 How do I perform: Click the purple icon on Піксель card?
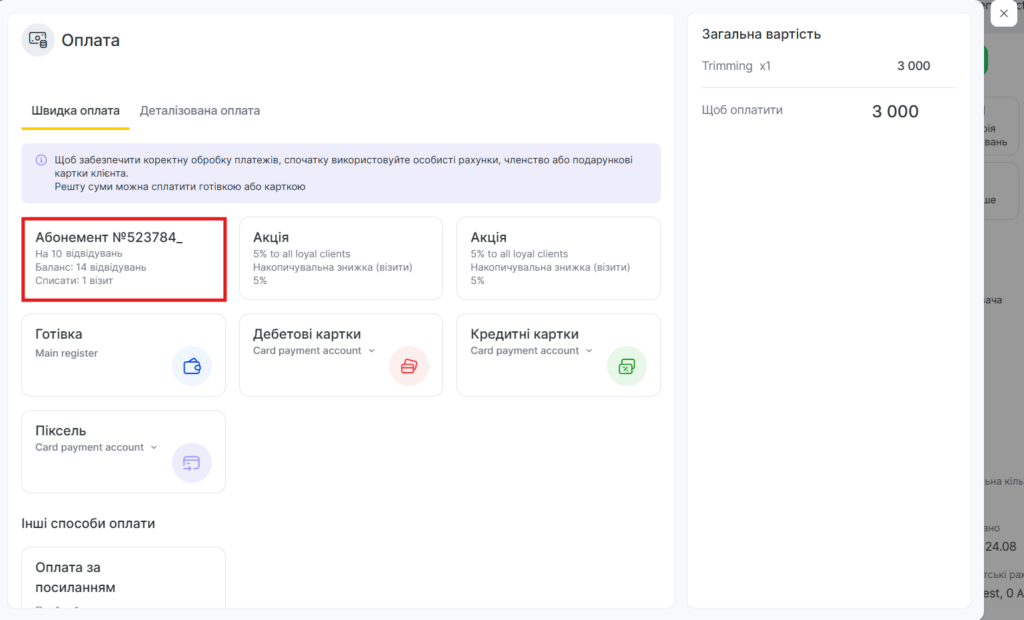coord(191,462)
